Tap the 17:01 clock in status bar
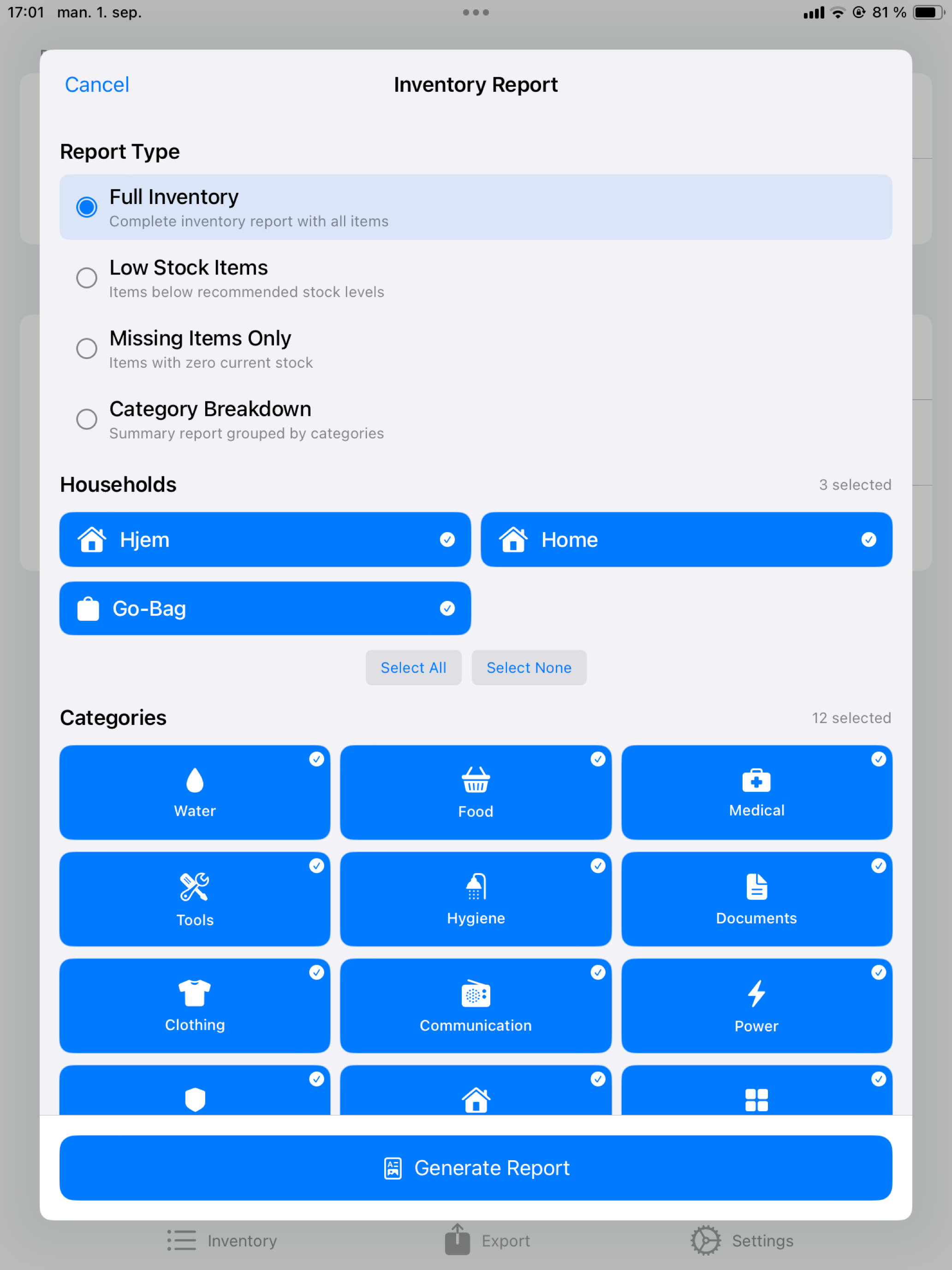The width and height of the screenshot is (952, 1270). click(x=26, y=12)
